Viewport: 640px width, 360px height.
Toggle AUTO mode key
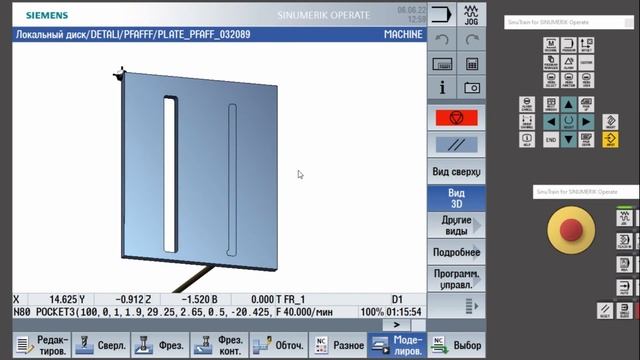tap(624, 287)
